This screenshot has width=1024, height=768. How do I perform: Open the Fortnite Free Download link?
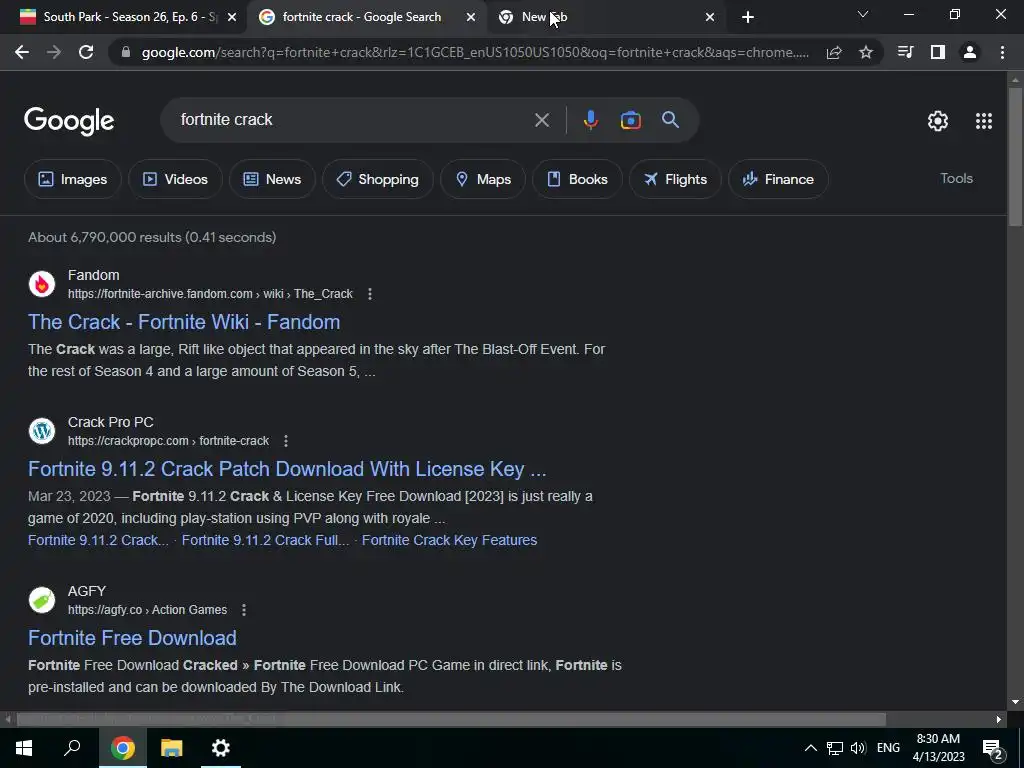tap(133, 638)
